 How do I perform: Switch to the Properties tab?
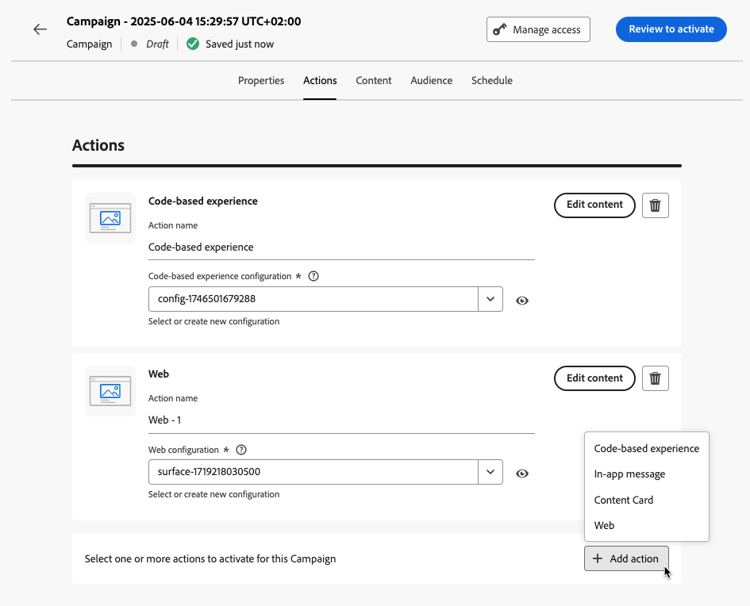pos(261,80)
